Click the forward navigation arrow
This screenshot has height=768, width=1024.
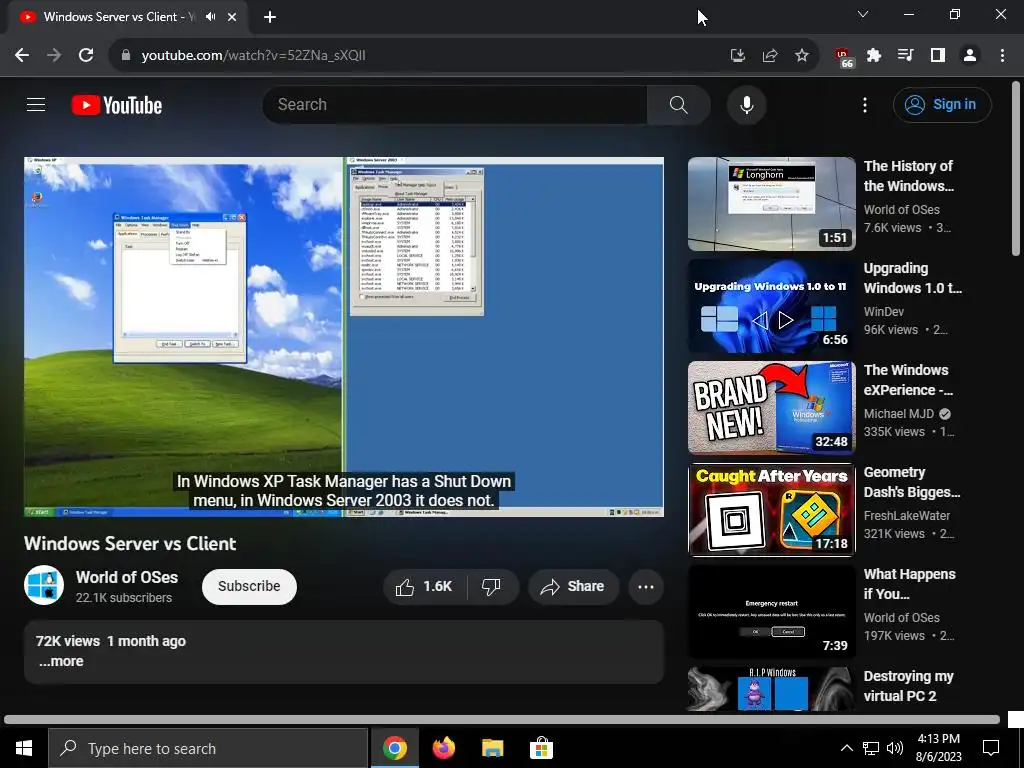coord(54,56)
